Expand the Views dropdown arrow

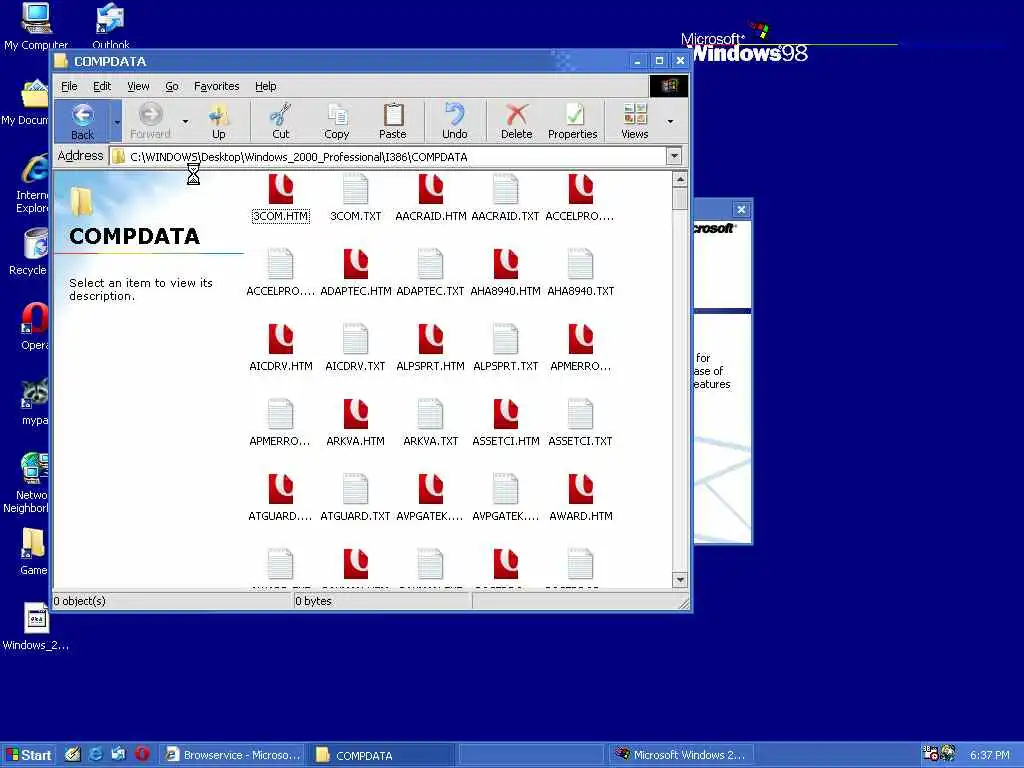point(670,121)
